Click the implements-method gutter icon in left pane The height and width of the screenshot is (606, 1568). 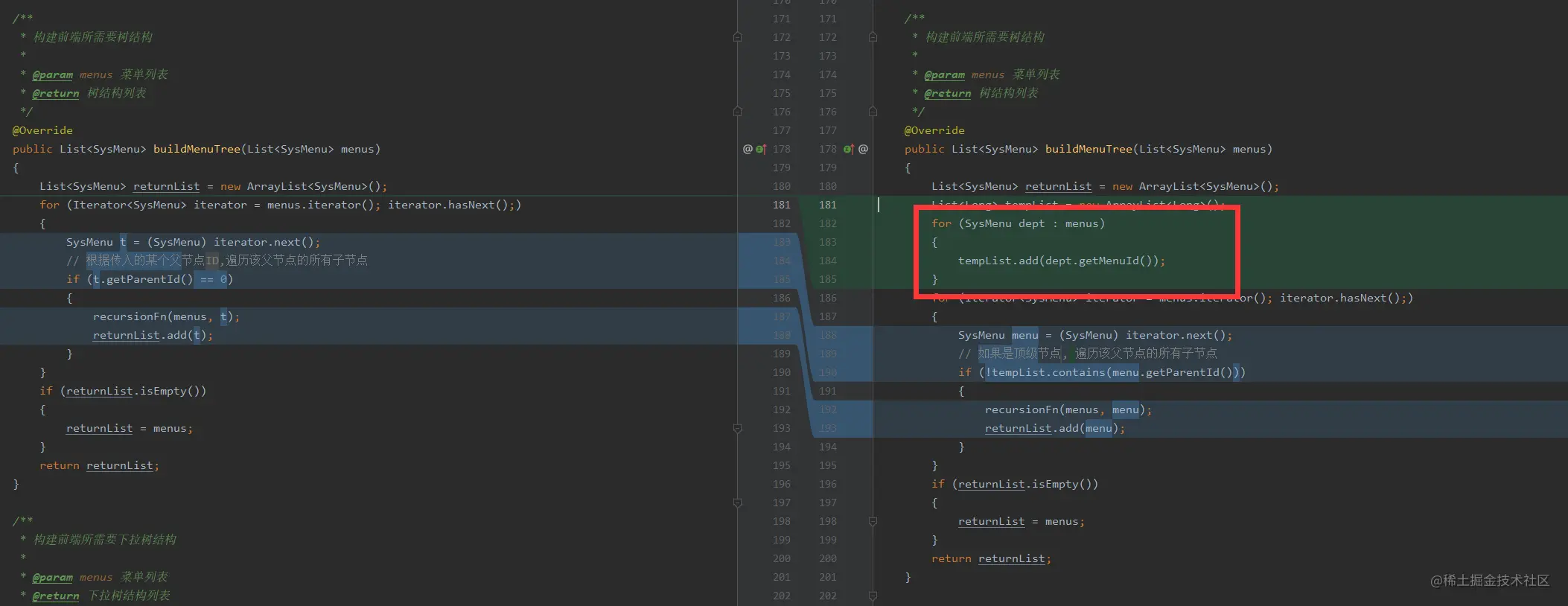coord(761,149)
